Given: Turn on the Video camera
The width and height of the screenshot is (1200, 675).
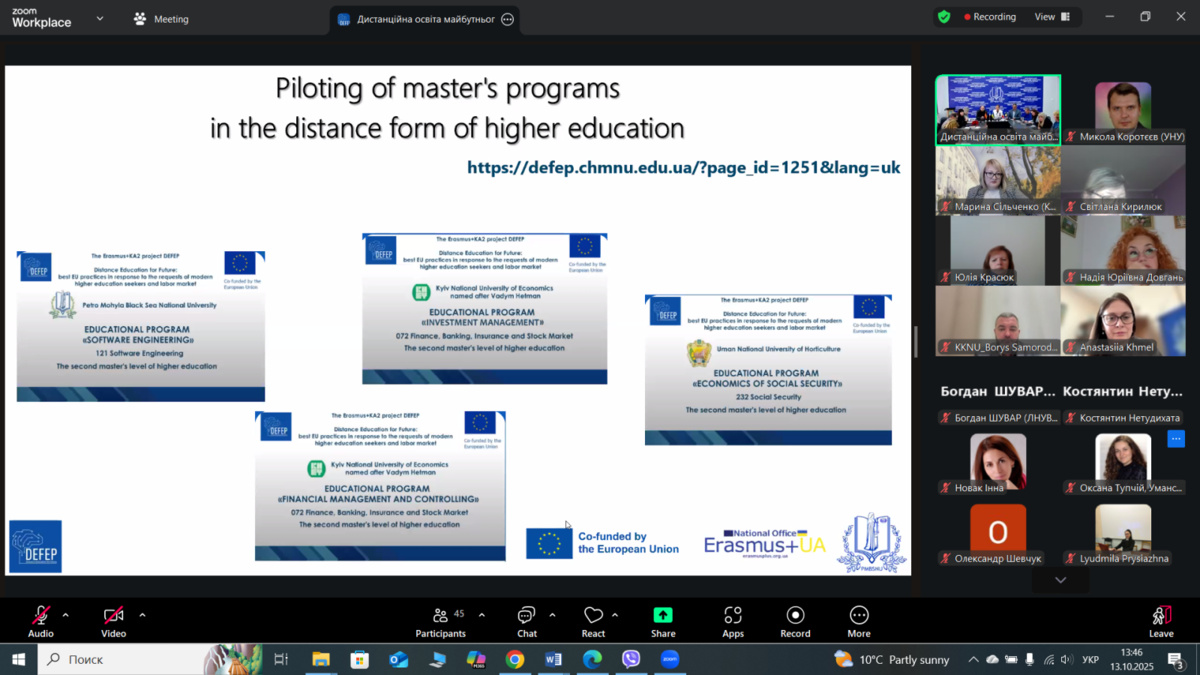Looking at the screenshot, I should tap(114, 620).
